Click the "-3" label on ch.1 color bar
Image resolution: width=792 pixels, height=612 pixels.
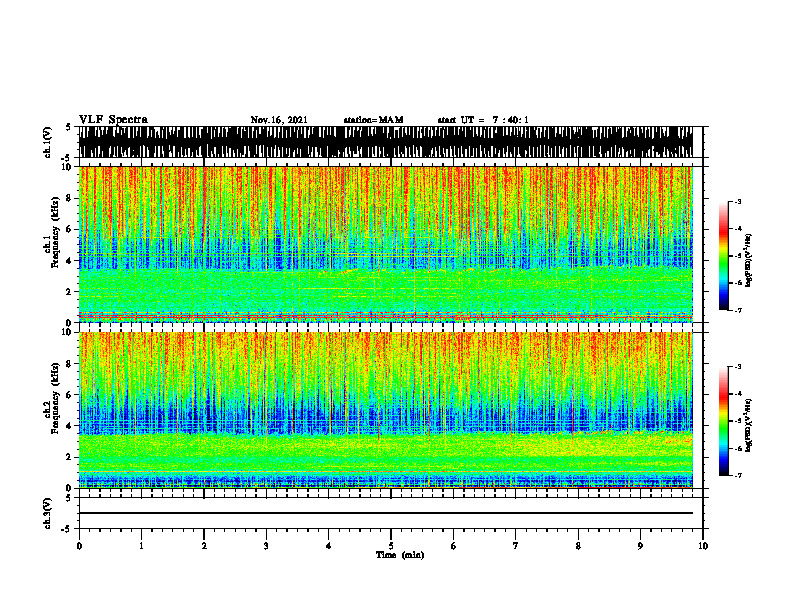point(737,202)
